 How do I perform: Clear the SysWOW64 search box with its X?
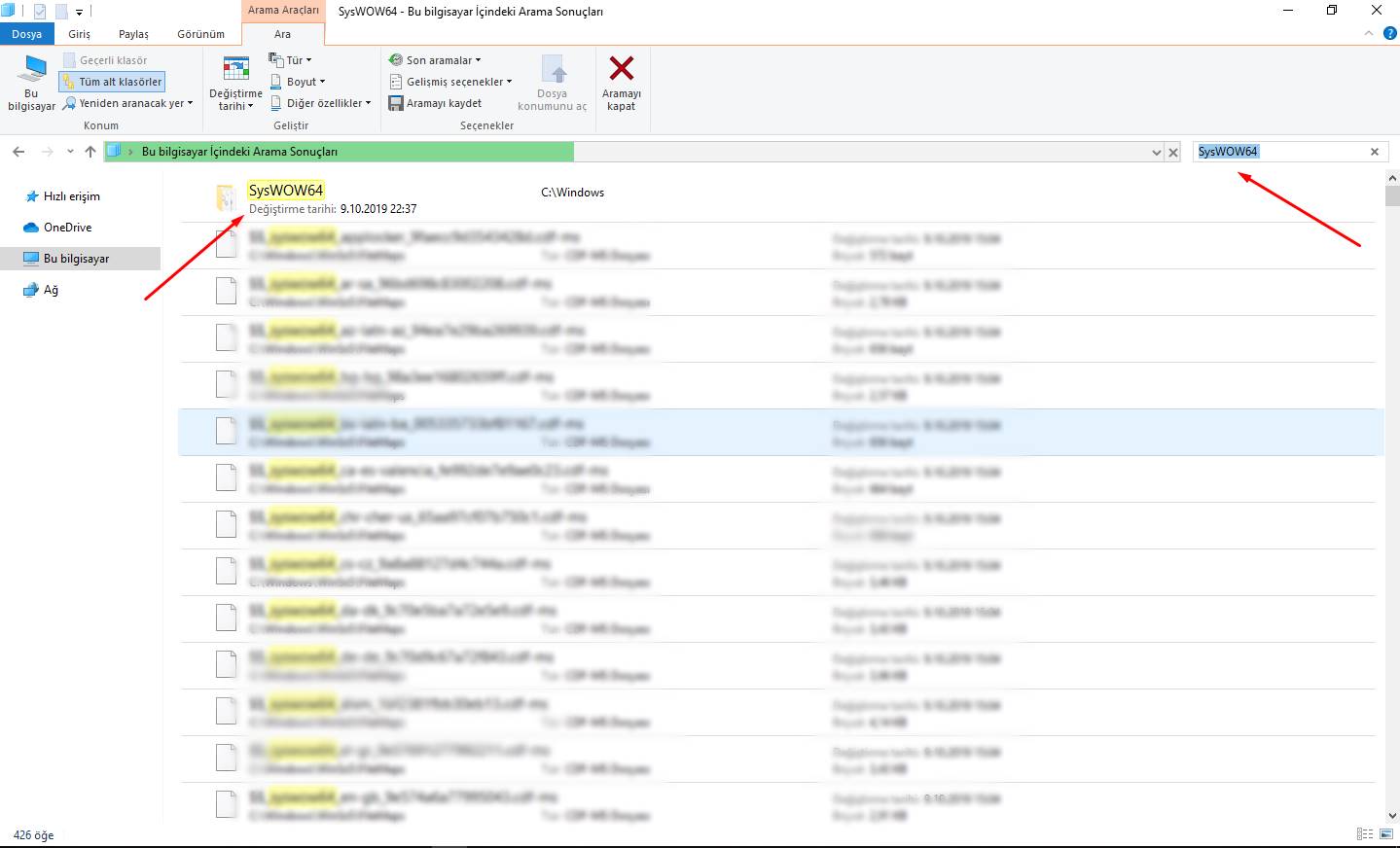point(1375,152)
